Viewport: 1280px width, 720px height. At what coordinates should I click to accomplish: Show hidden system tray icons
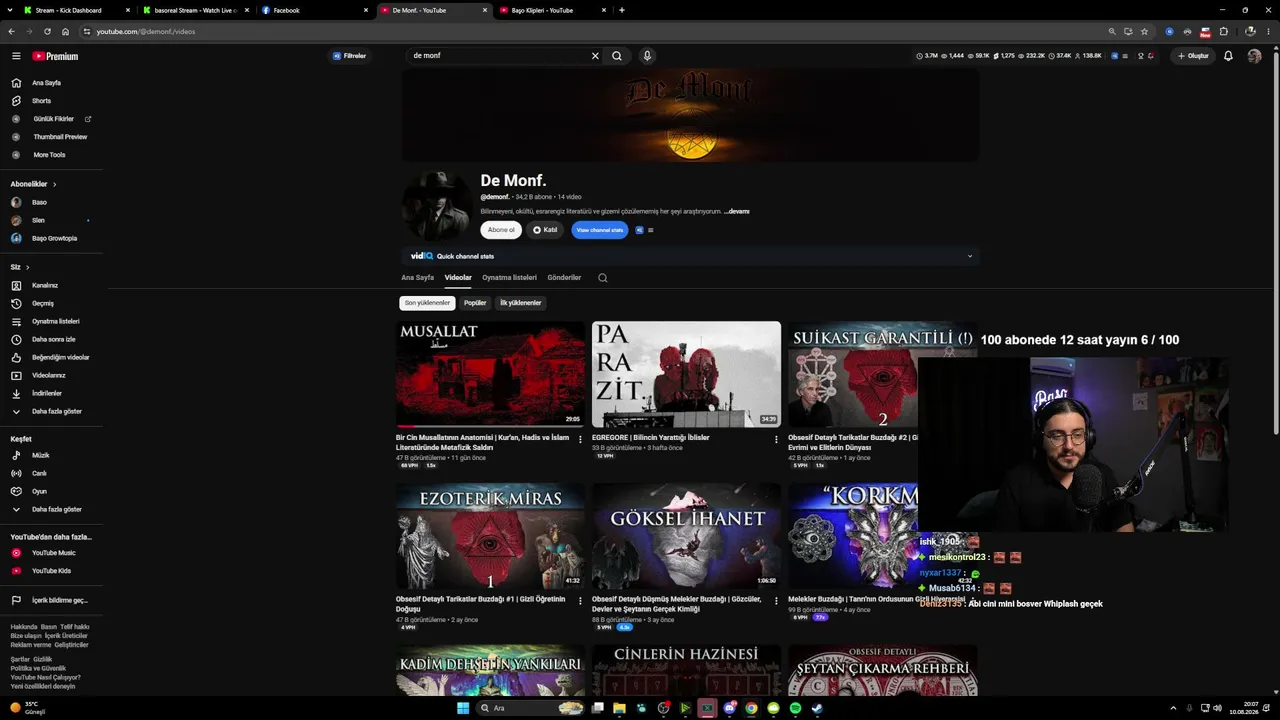pyautogui.click(x=1173, y=708)
